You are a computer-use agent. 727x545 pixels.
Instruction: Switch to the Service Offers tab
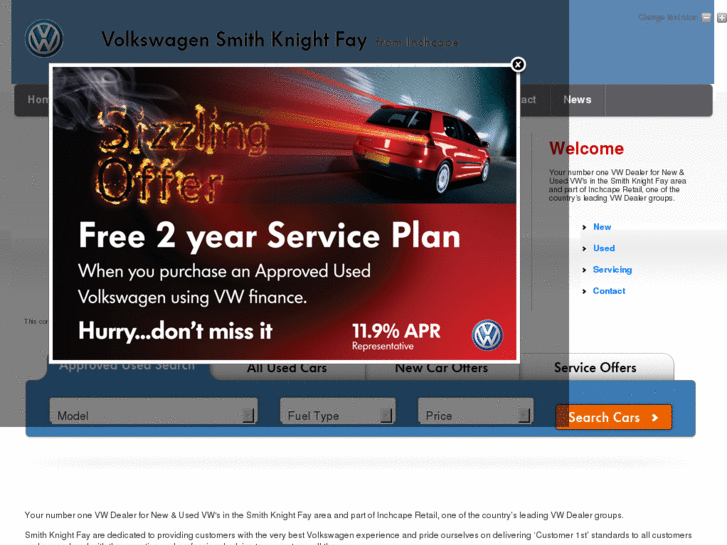(596, 367)
